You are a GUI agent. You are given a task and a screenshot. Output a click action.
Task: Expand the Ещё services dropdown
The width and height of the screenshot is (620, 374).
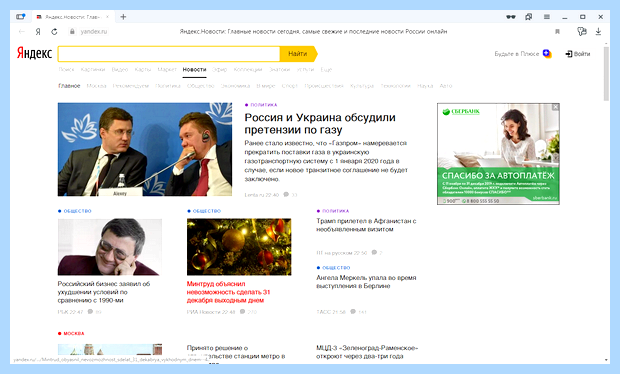(x=326, y=70)
